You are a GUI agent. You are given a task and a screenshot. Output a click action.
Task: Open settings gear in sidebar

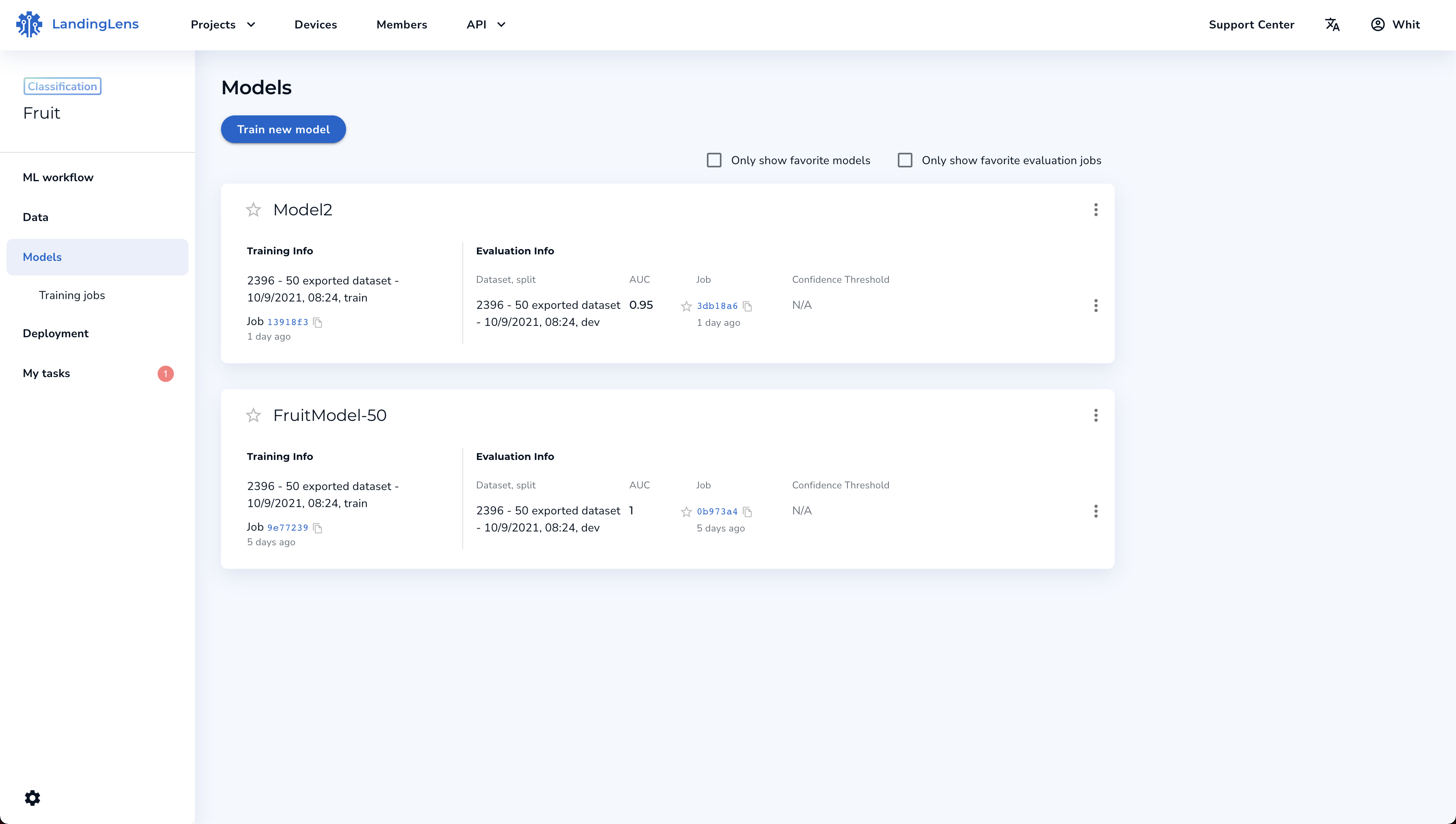[32, 798]
